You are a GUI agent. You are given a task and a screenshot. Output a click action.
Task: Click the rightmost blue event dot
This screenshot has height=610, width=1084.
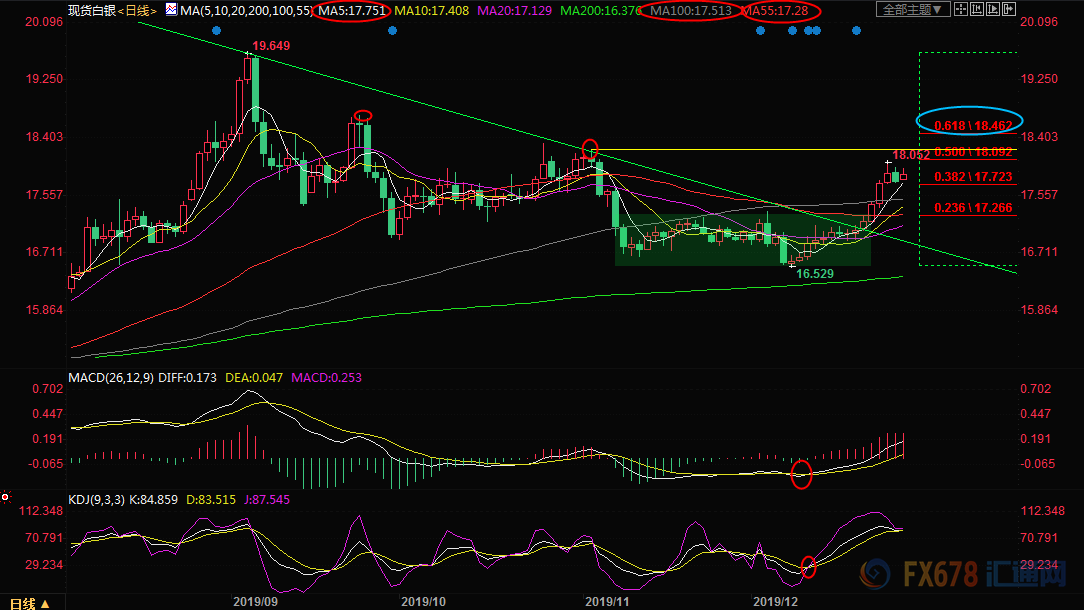click(x=856, y=31)
